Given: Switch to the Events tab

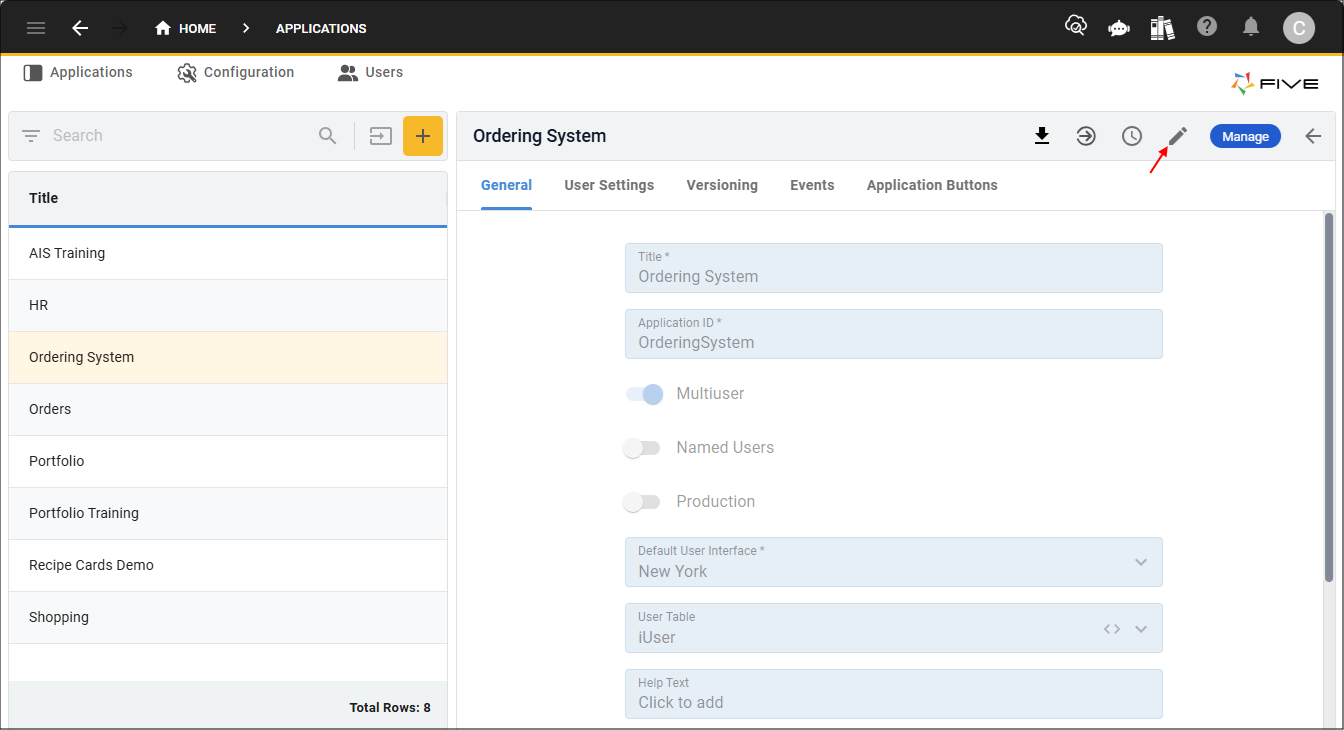Looking at the screenshot, I should pos(812,186).
